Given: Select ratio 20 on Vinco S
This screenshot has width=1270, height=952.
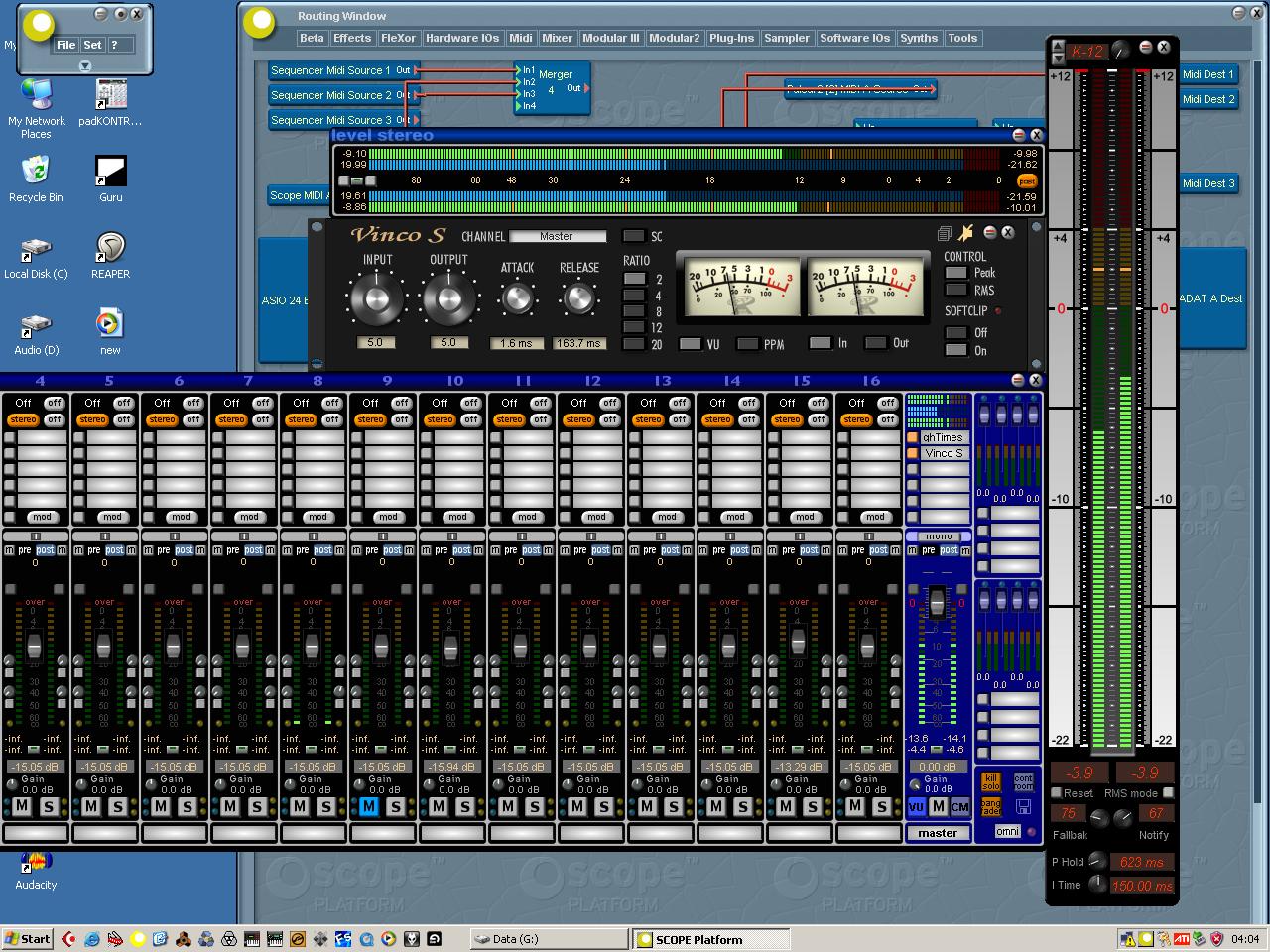Looking at the screenshot, I should (x=634, y=343).
